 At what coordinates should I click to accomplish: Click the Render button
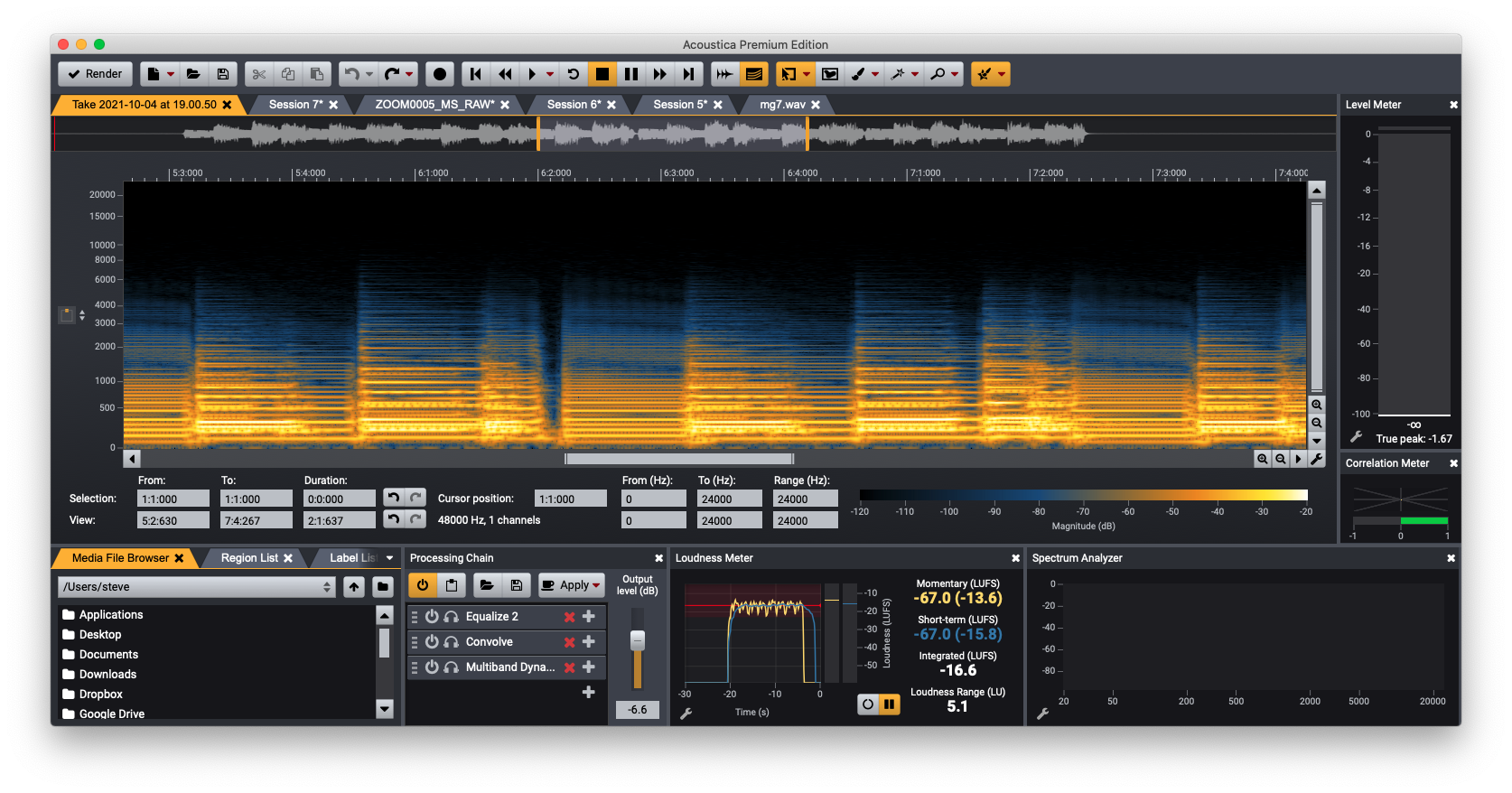coord(95,74)
